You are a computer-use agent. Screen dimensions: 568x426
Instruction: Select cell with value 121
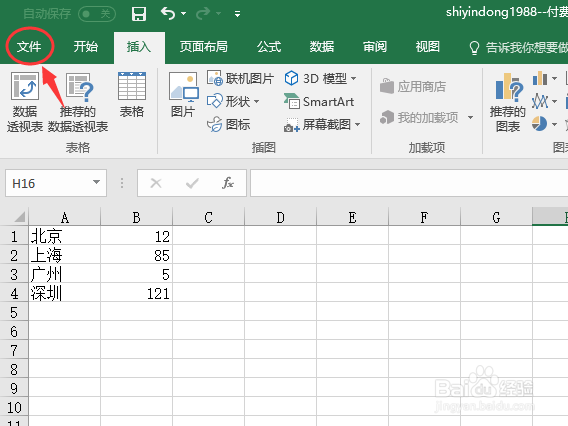(x=136, y=293)
